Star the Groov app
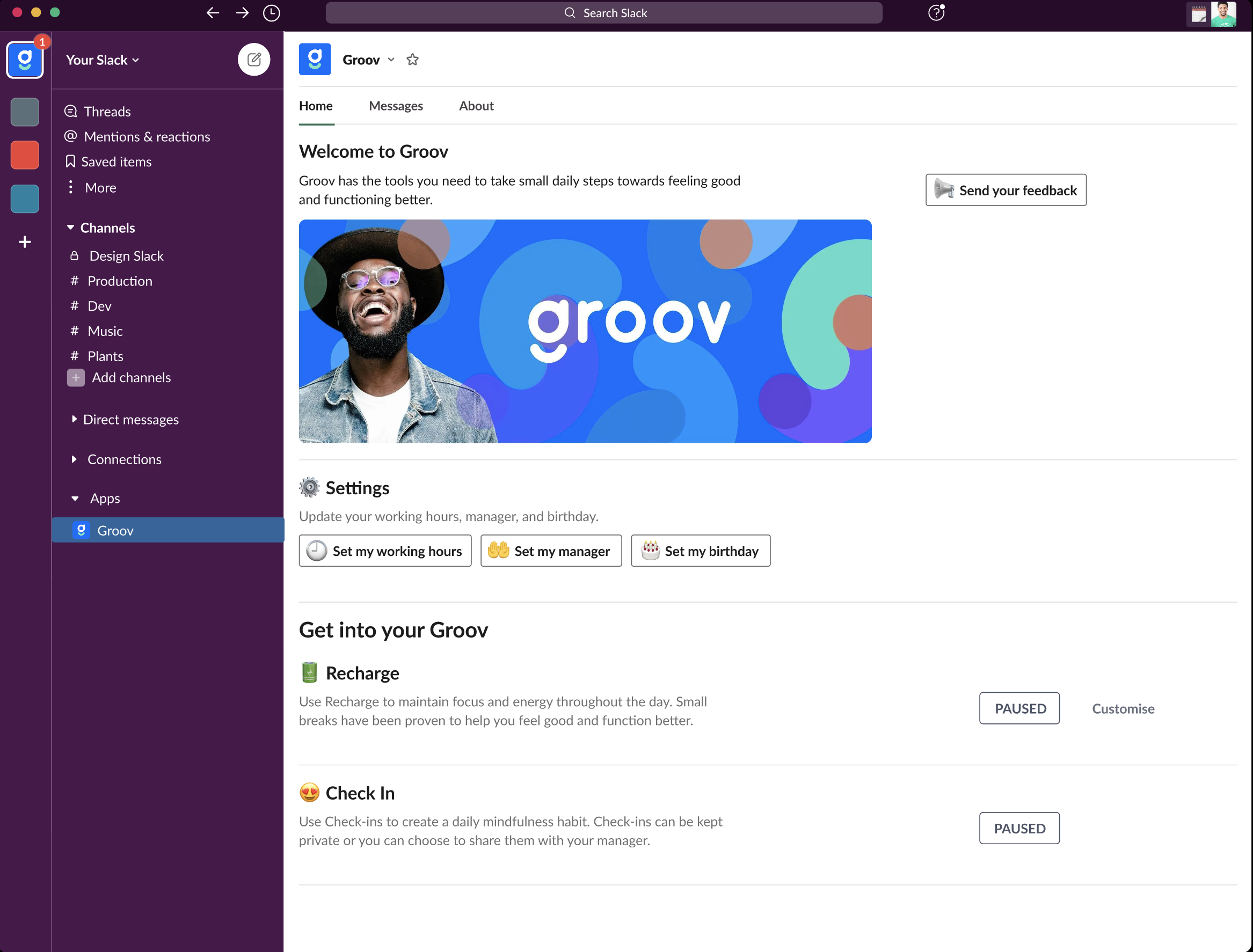Image resolution: width=1253 pixels, height=952 pixels. pyautogui.click(x=412, y=60)
